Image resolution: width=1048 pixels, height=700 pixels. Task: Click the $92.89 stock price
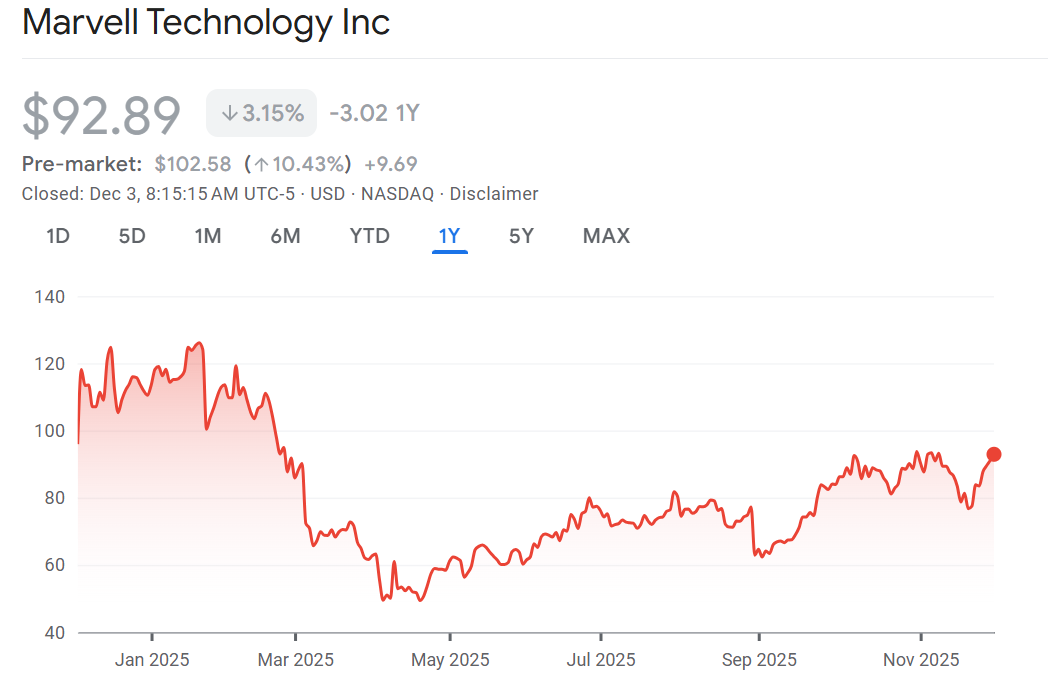102,114
